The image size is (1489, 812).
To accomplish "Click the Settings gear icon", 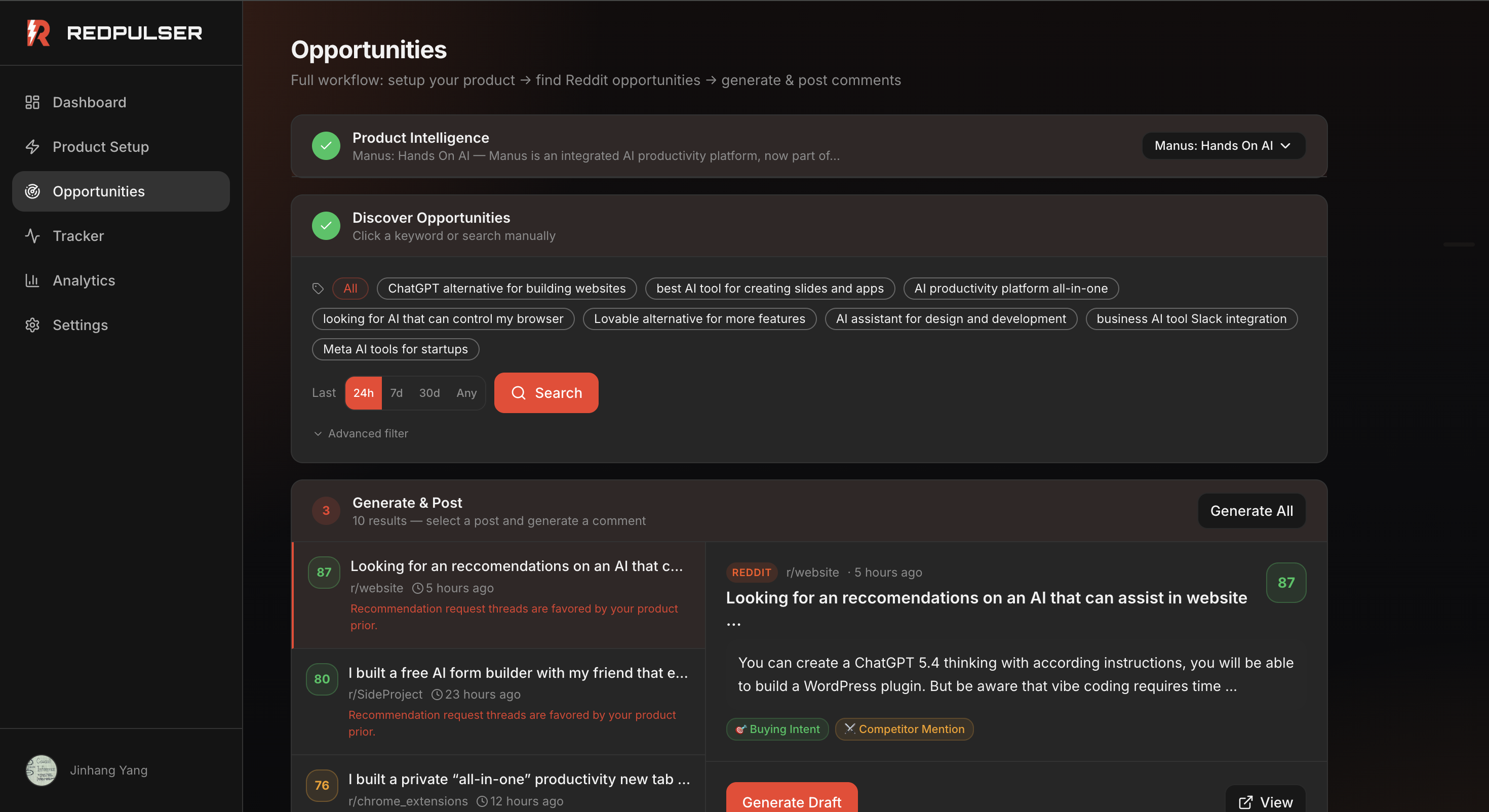I will [x=32, y=325].
